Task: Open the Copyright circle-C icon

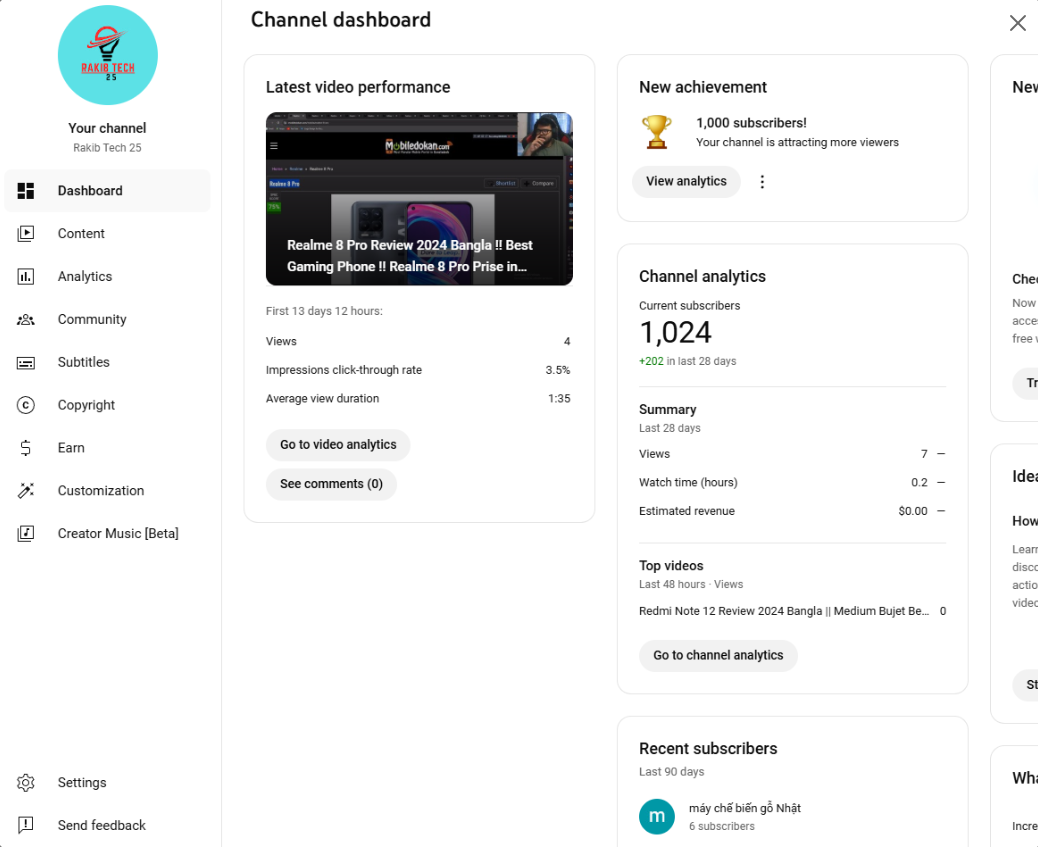Action: tap(26, 405)
